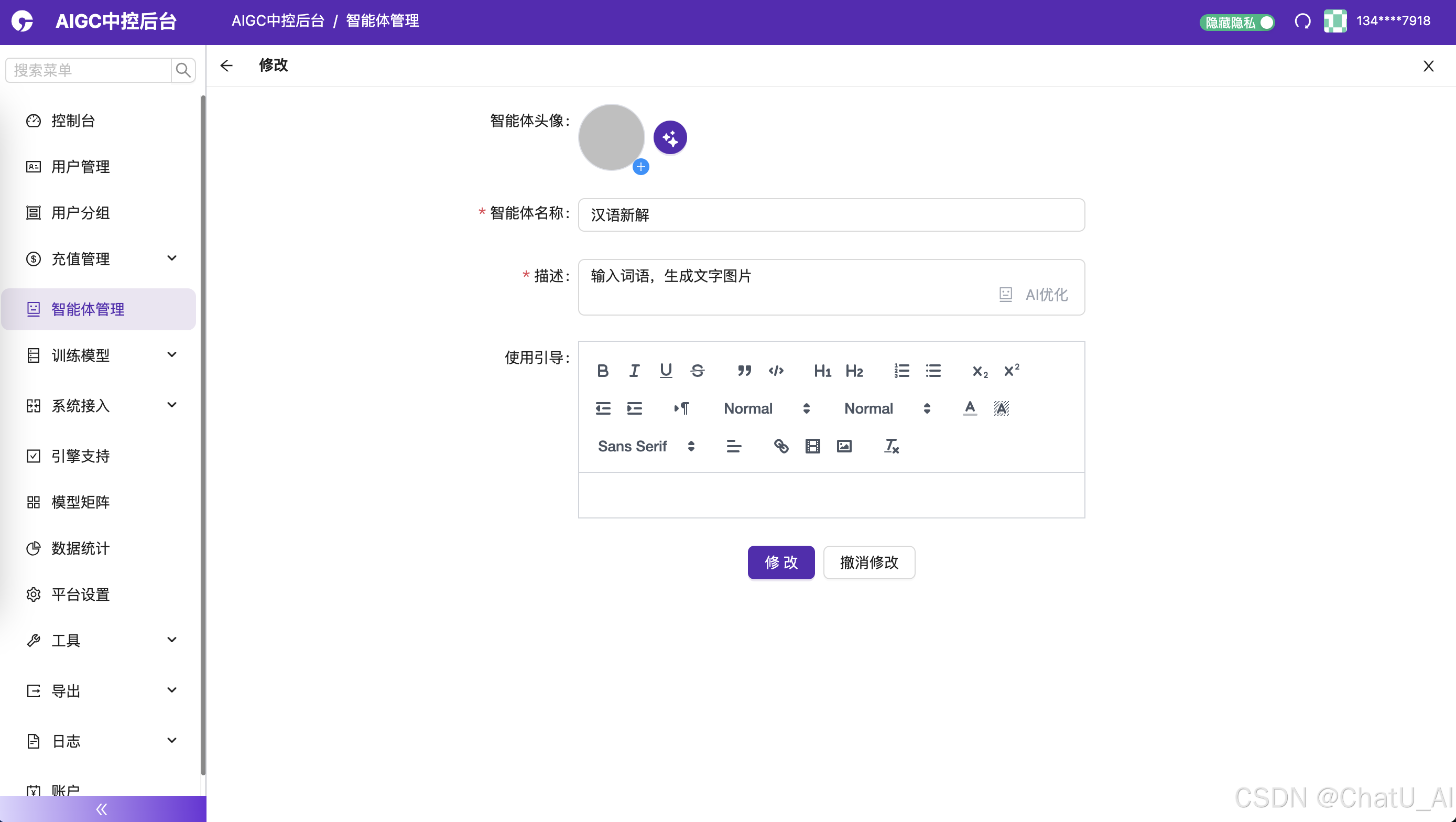Open the first Normal size dropdown

click(x=766, y=408)
